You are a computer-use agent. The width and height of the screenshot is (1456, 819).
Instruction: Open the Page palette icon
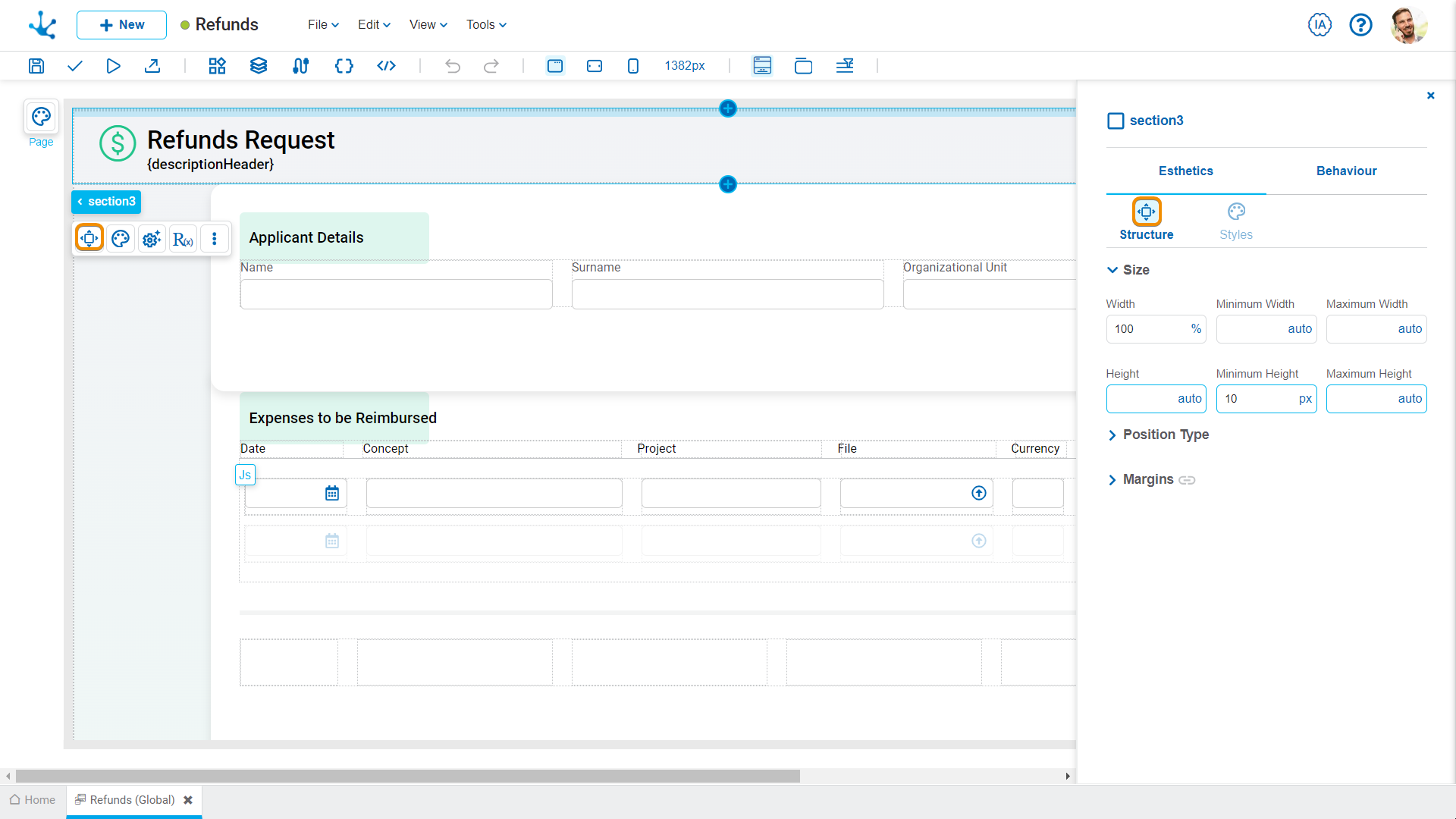click(41, 117)
